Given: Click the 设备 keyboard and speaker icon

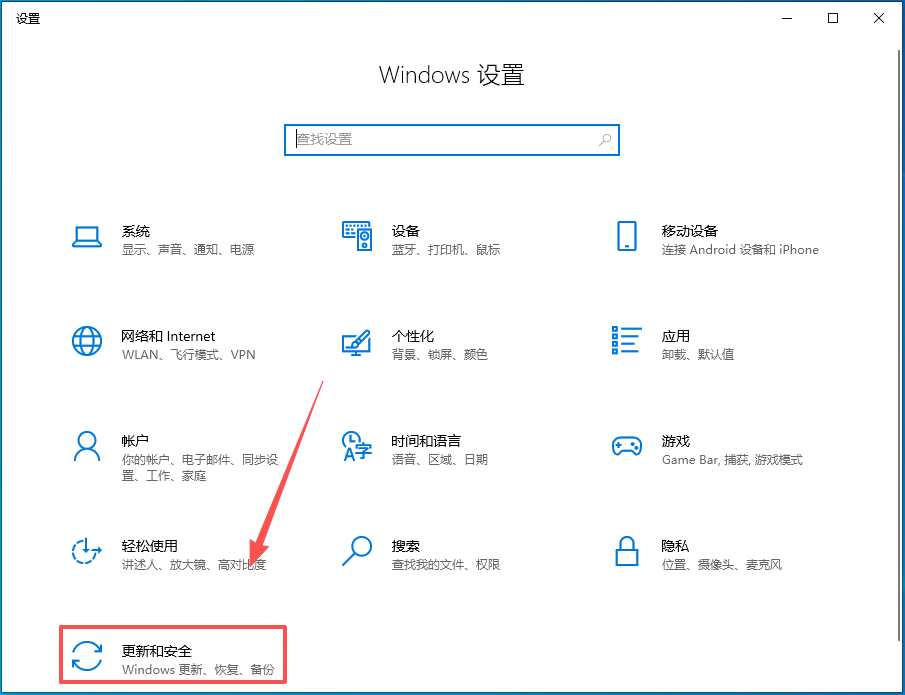Looking at the screenshot, I should pos(357,236).
